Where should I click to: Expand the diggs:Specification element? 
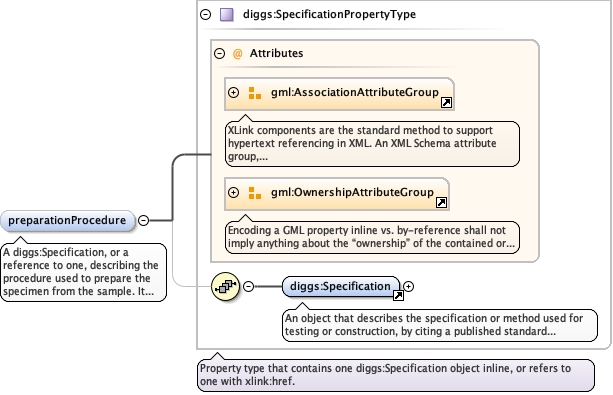(x=408, y=286)
